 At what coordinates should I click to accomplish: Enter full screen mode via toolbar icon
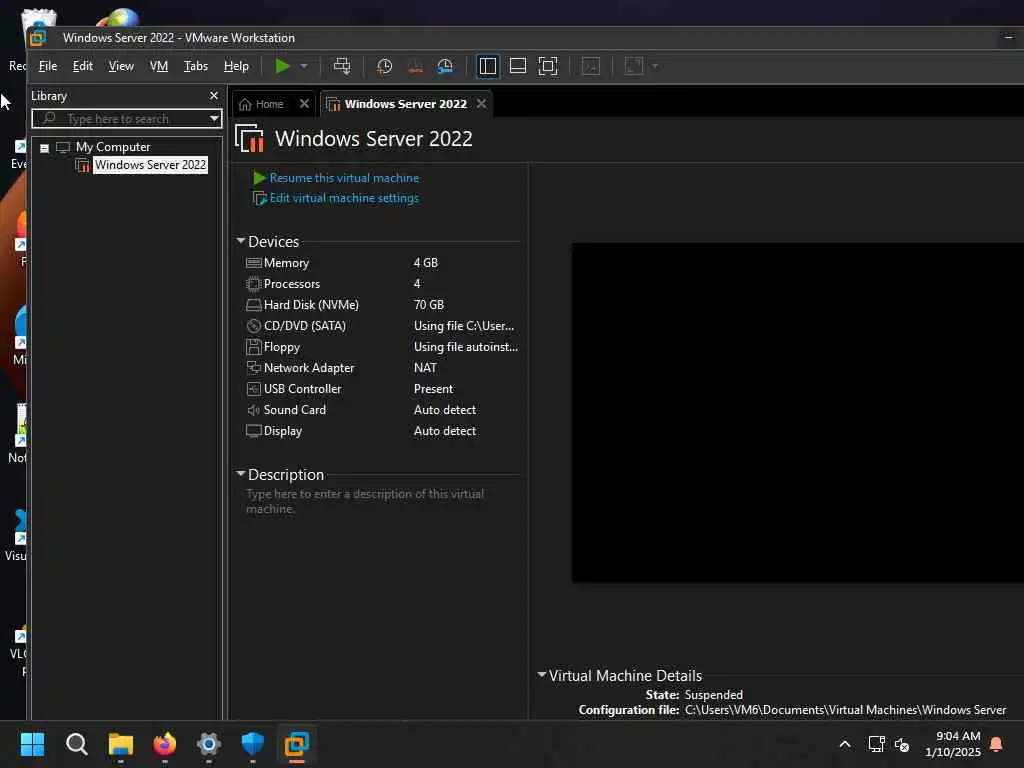548,66
